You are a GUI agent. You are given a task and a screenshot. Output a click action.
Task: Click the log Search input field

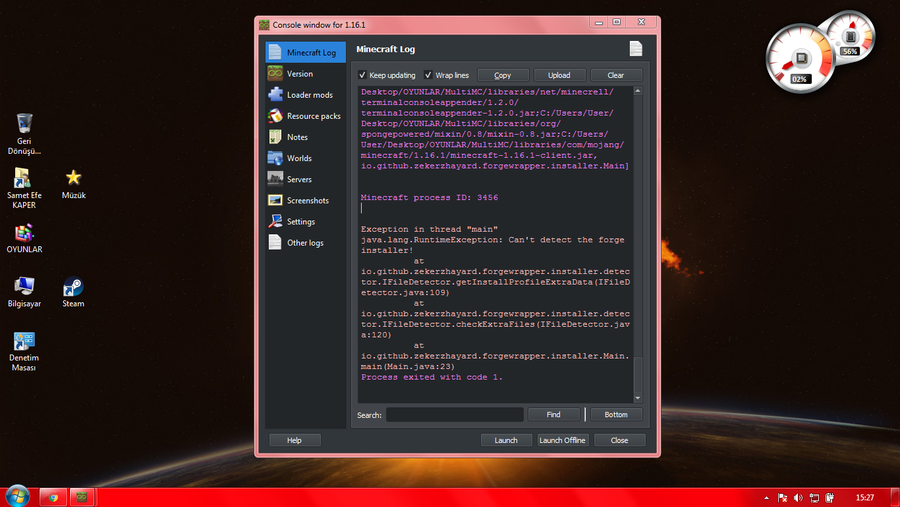tap(455, 415)
